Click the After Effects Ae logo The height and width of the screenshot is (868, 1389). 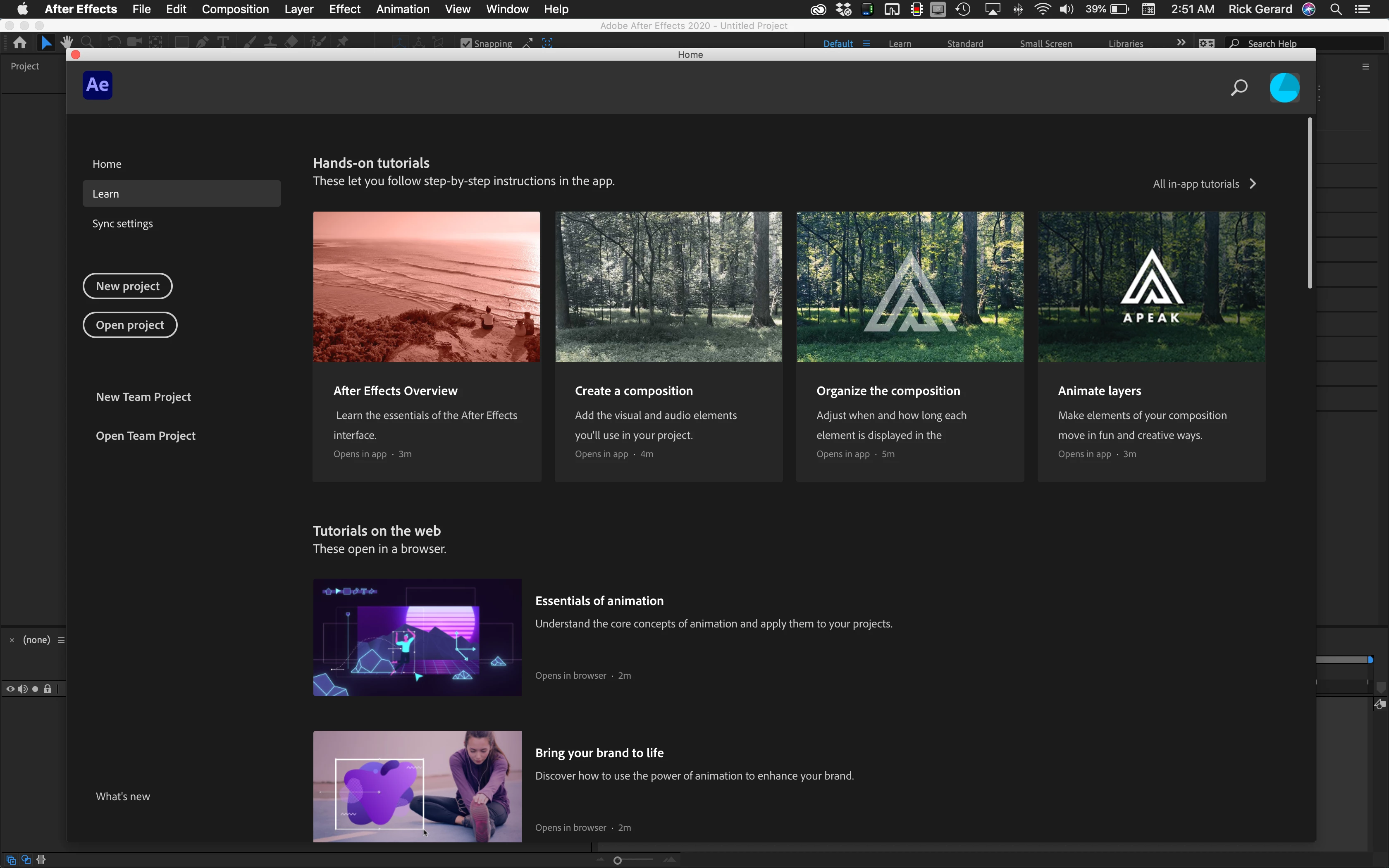(x=97, y=85)
